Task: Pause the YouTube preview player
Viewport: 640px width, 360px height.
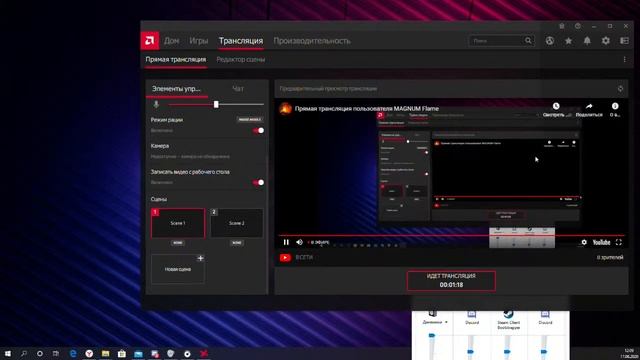Action: [286, 242]
